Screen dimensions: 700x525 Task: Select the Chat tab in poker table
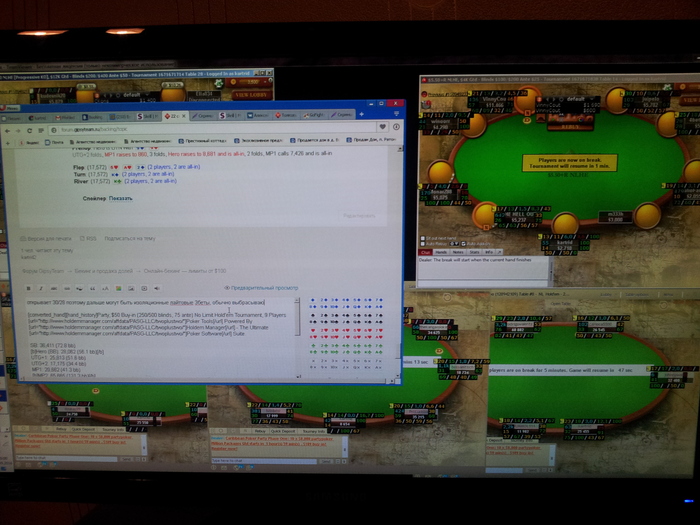point(425,252)
